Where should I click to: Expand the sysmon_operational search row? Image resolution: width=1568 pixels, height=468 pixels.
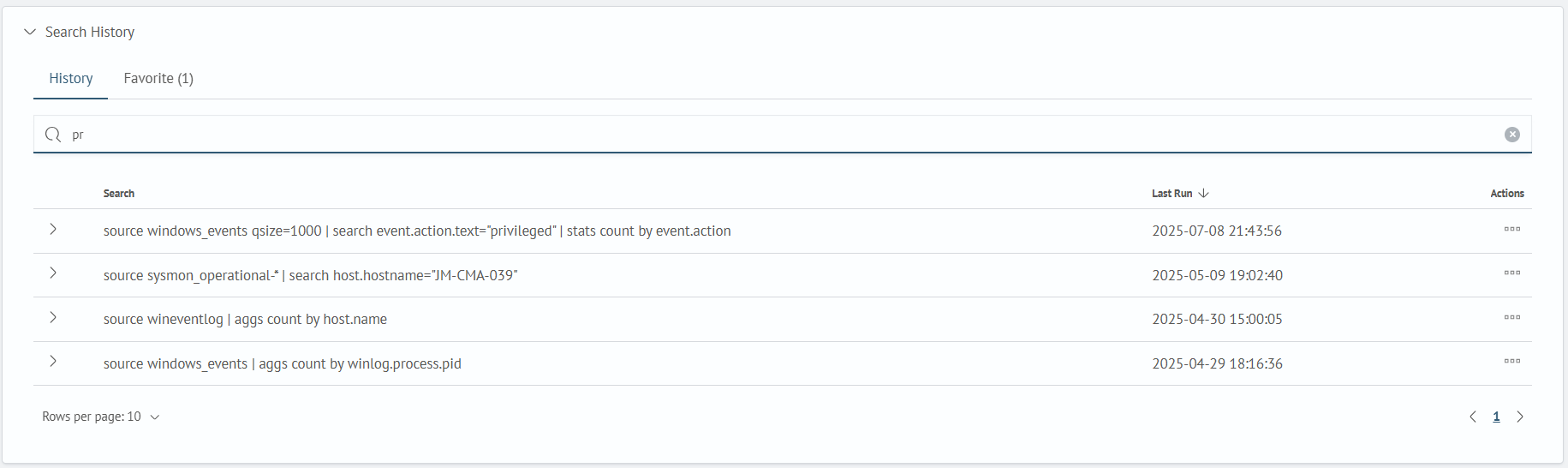pos(53,273)
